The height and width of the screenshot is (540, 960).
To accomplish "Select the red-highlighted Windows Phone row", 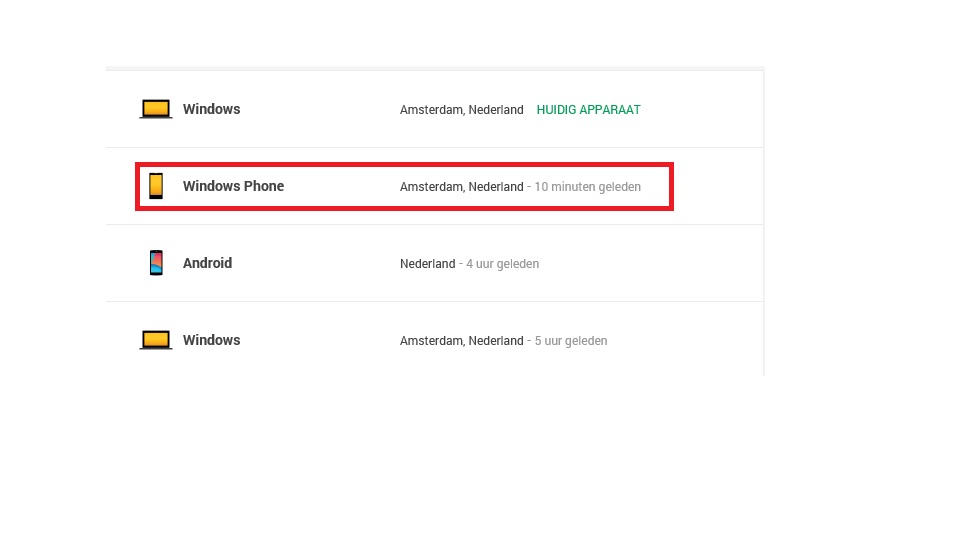I will coord(404,187).
